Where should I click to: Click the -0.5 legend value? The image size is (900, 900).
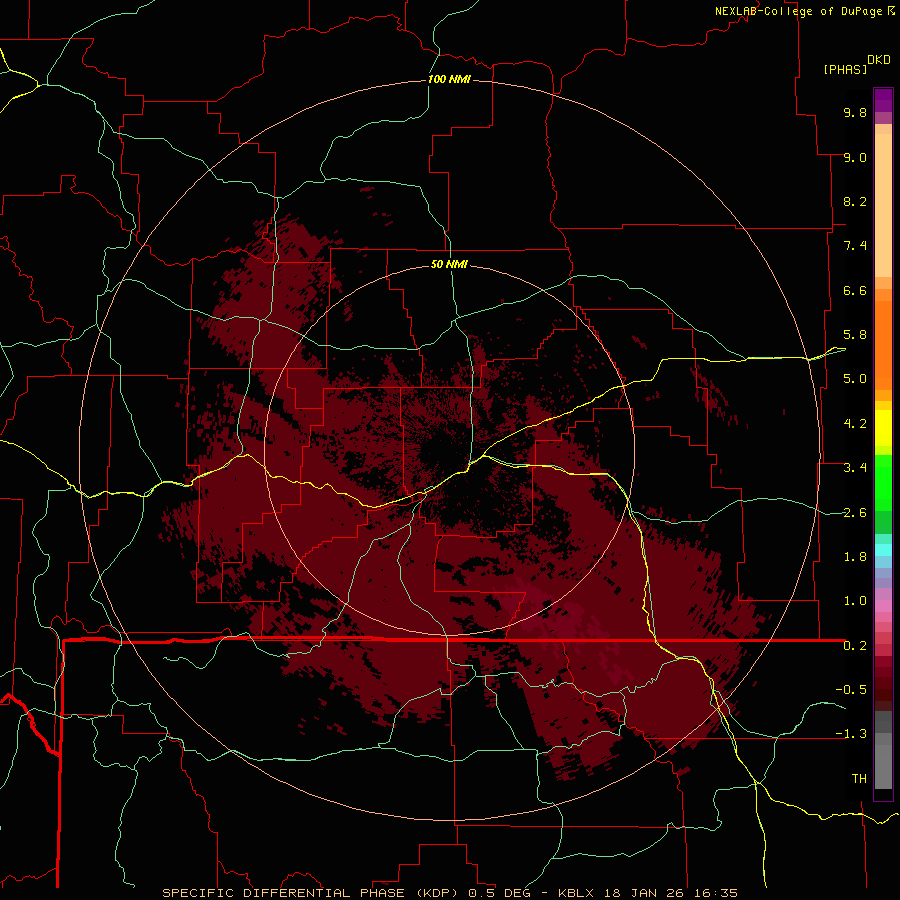(x=851, y=690)
